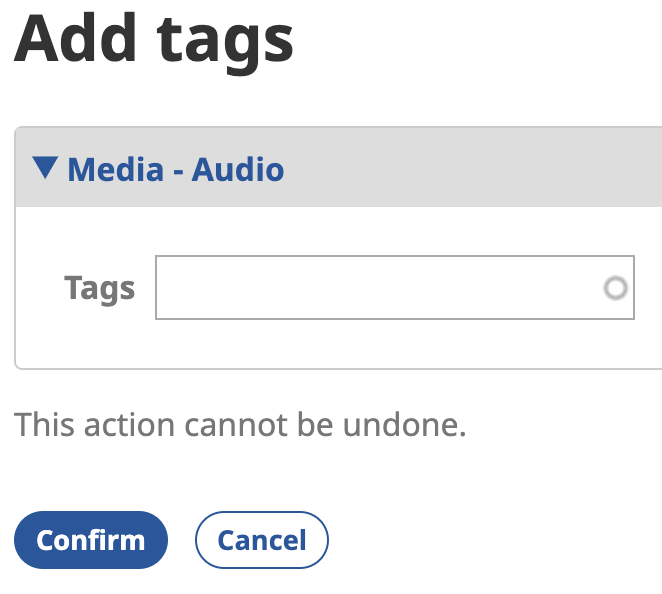The width and height of the screenshot is (662, 594).
Task: Place cursor in the Tags autocomplete box
Action: coord(380,288)
